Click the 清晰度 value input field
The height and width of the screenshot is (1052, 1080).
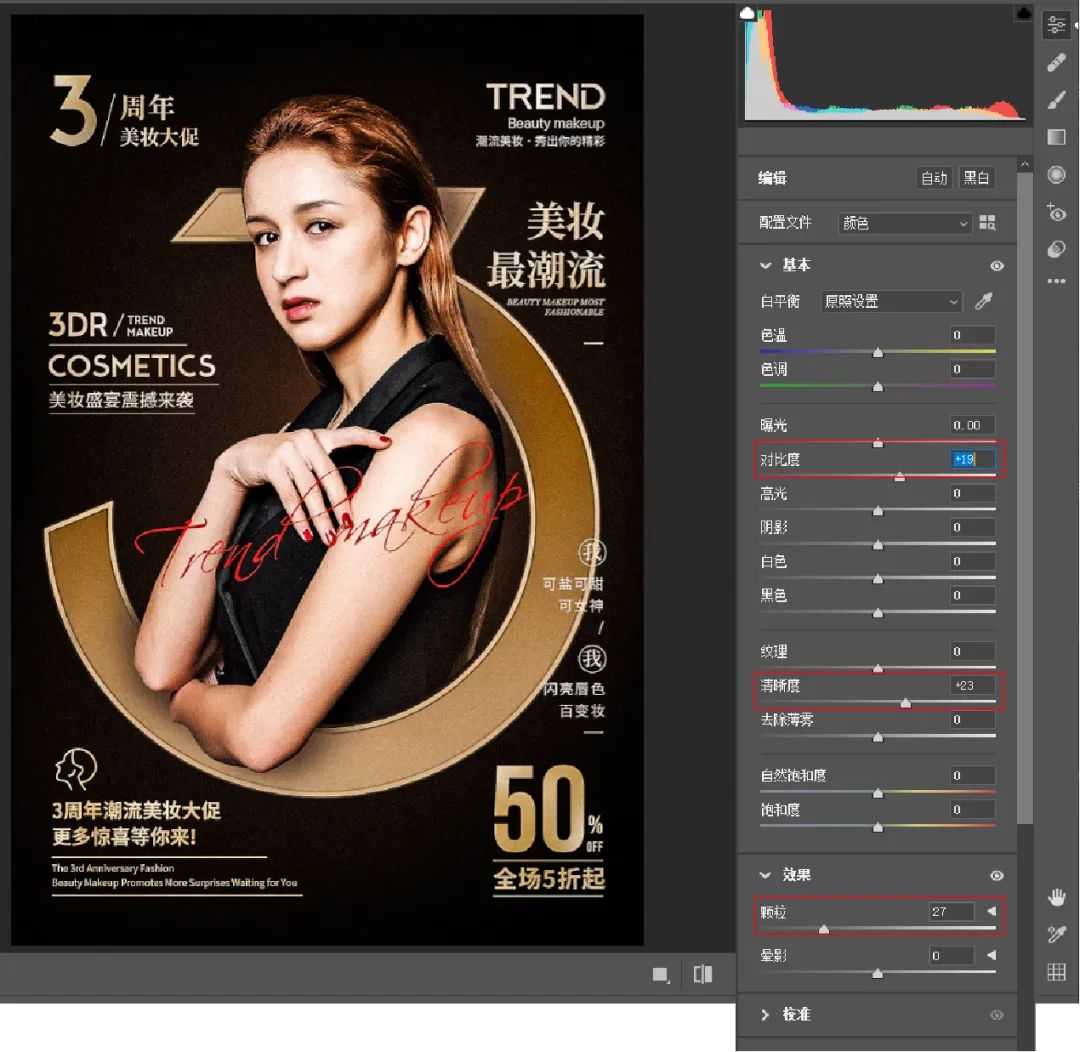tap(972, 685)
